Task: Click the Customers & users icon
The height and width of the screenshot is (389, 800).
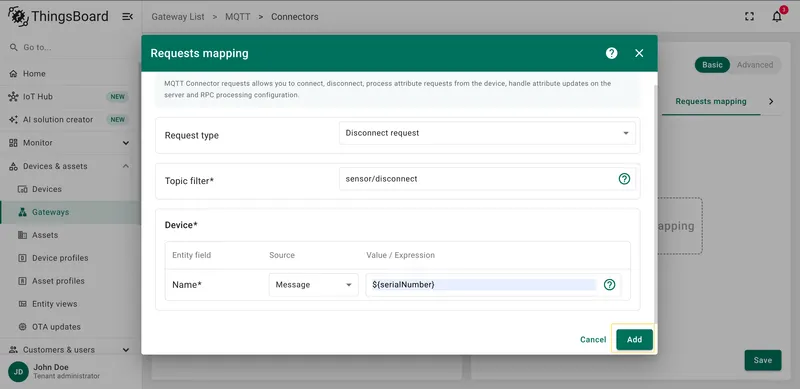Action: pyautogui.click(x=13, y=350)
